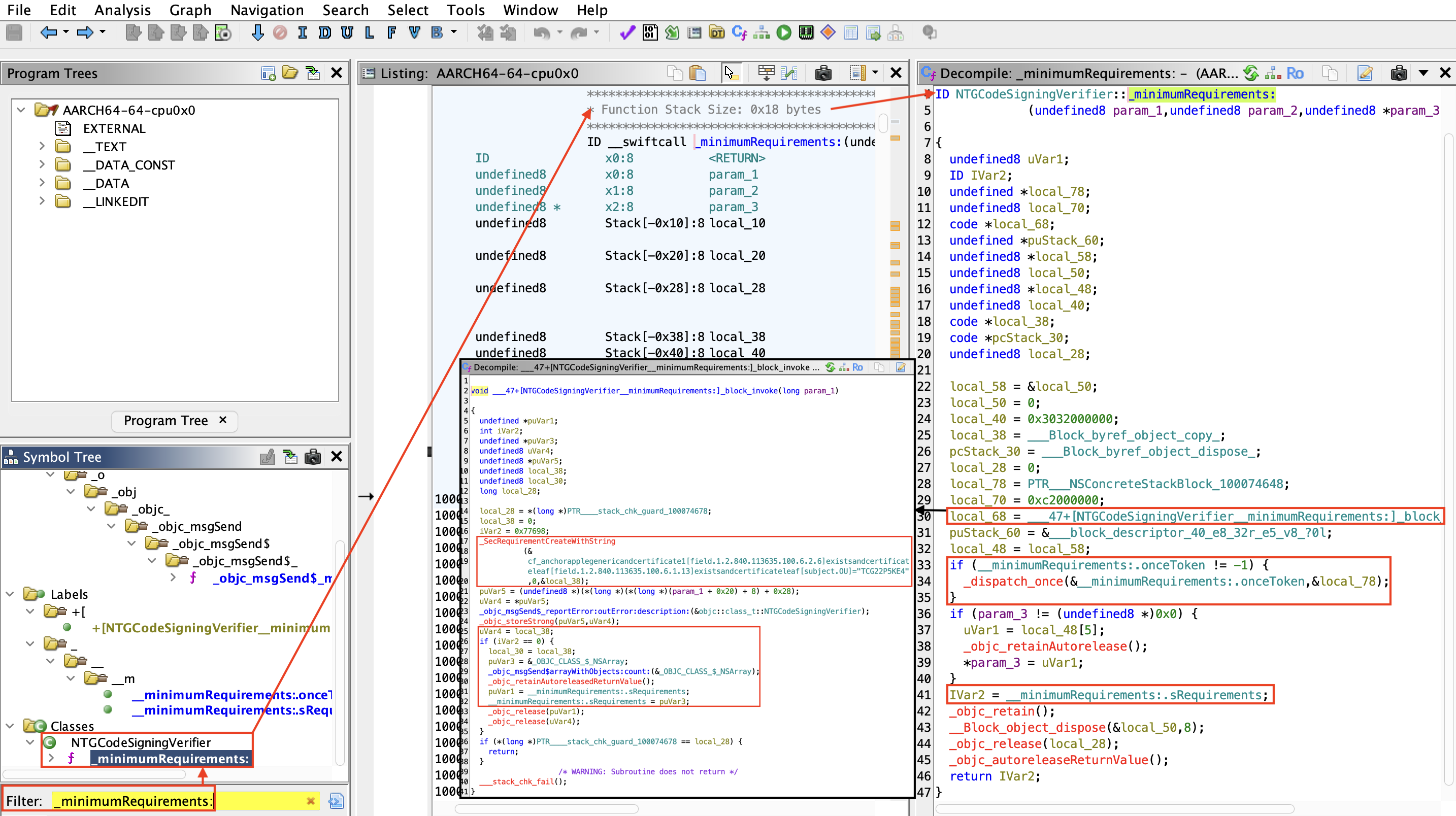Expand the __TEXT folder in Program Trees
Screen dimensions: 1456x816
42,147
